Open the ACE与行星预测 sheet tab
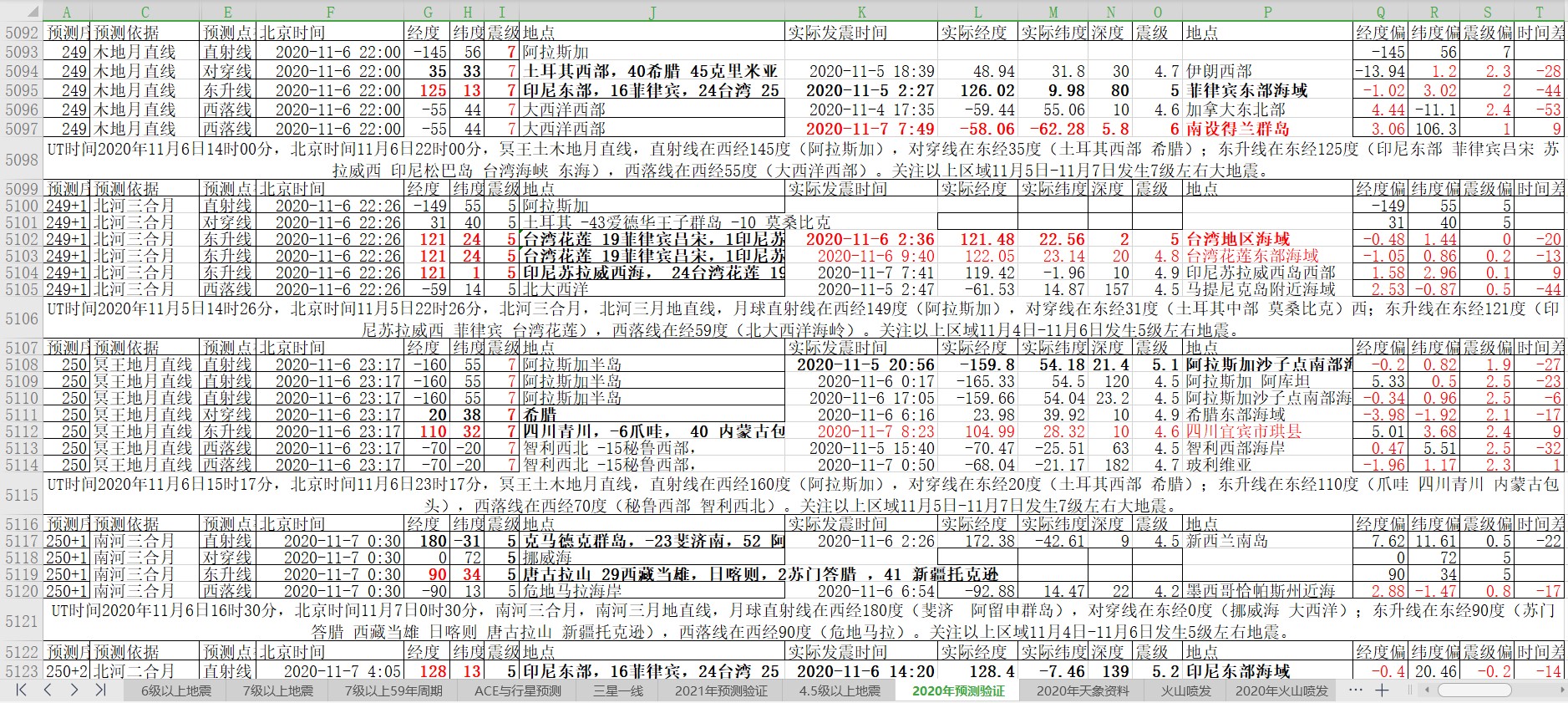 click(x=517, y=690)
